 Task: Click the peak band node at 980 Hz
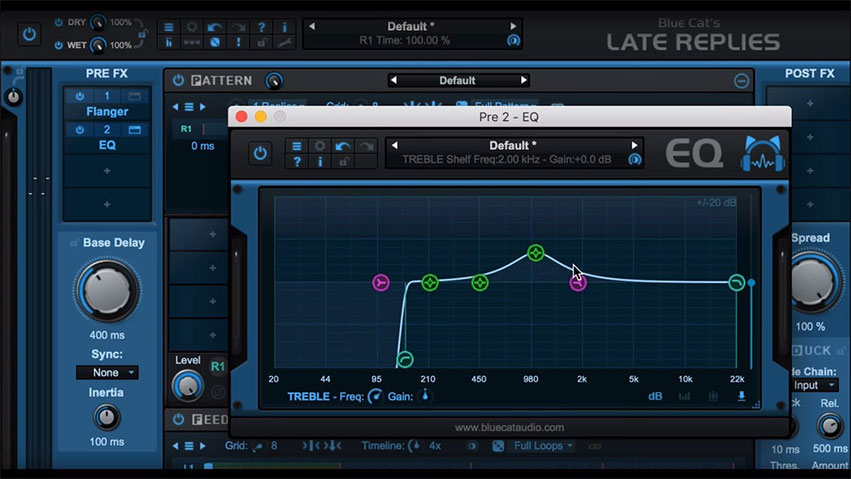pos(535,253)
